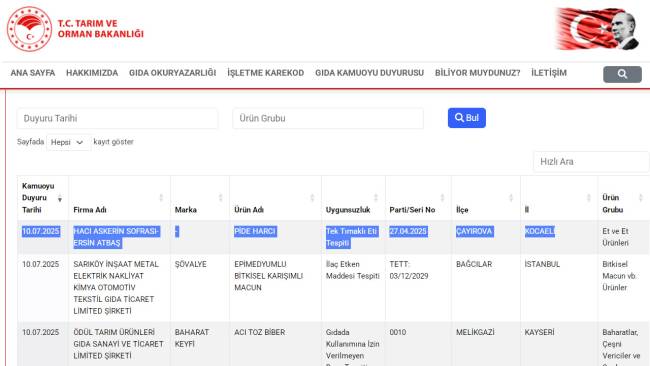Sort table by İl column
Image resolution: width=650 pixels, height=366 pixels.
tap(559, 198)
